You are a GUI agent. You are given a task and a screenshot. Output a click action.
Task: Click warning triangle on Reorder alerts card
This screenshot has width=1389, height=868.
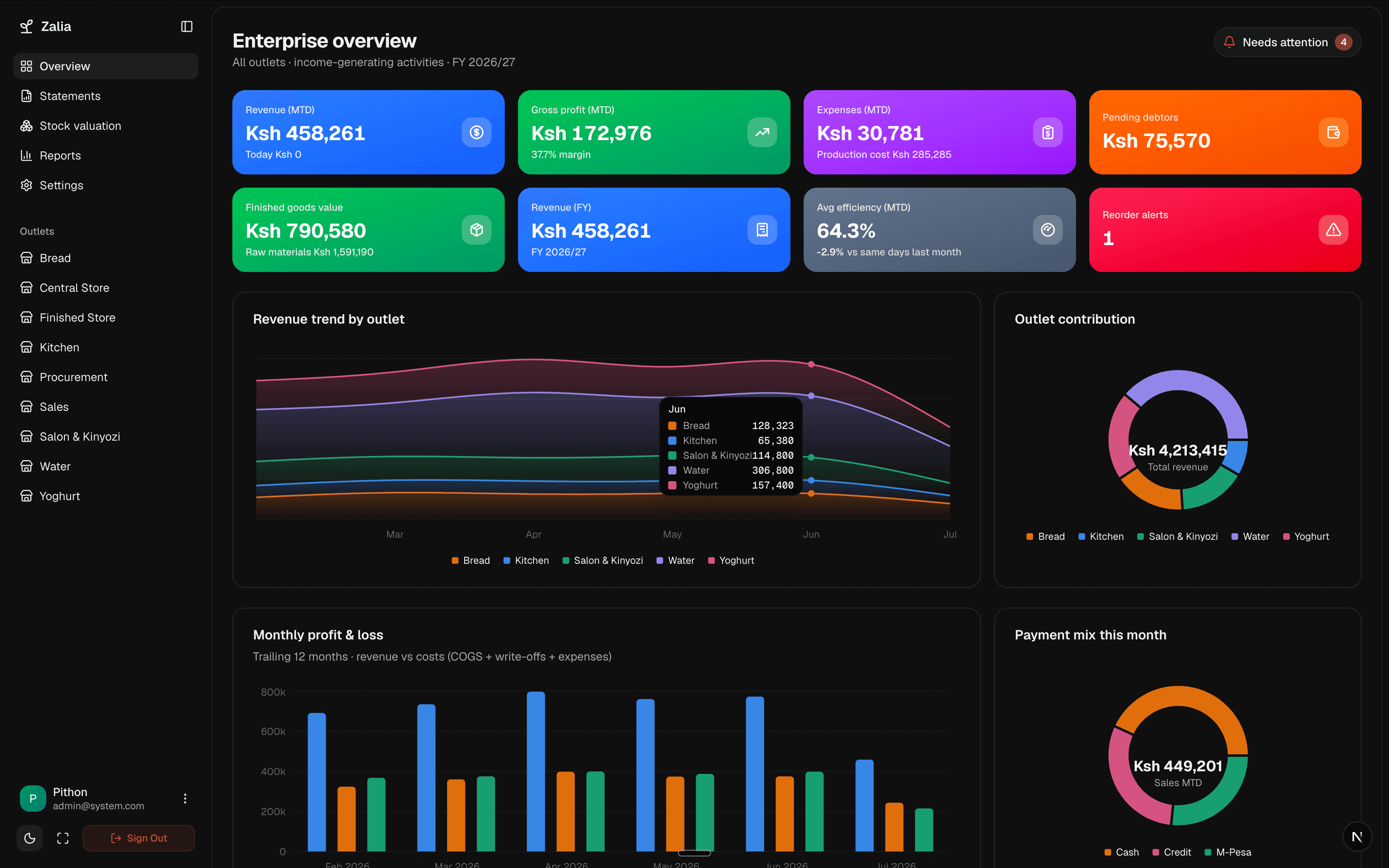[x=1333, y=230]
